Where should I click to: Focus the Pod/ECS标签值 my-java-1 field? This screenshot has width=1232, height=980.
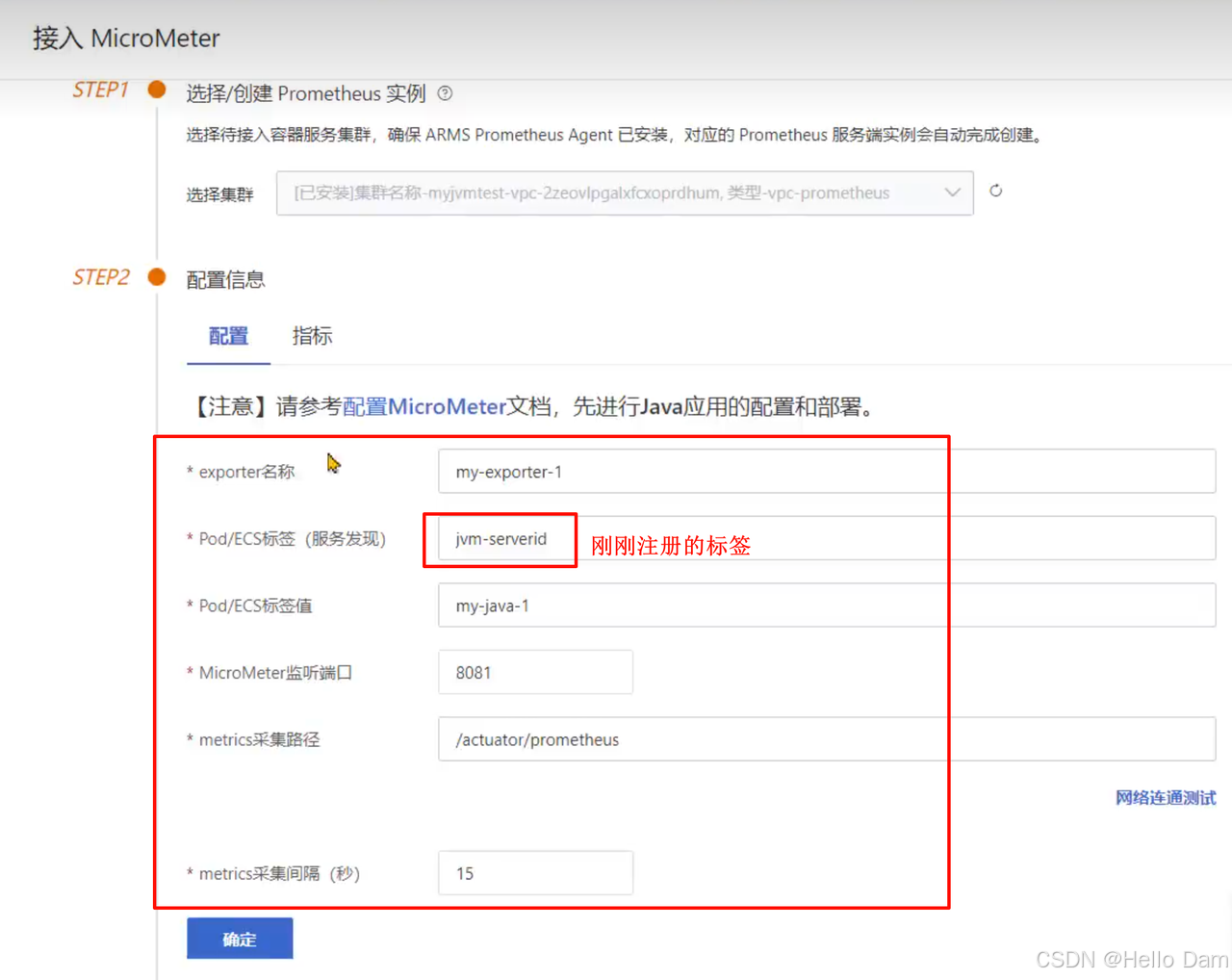[x=827, y=606]
